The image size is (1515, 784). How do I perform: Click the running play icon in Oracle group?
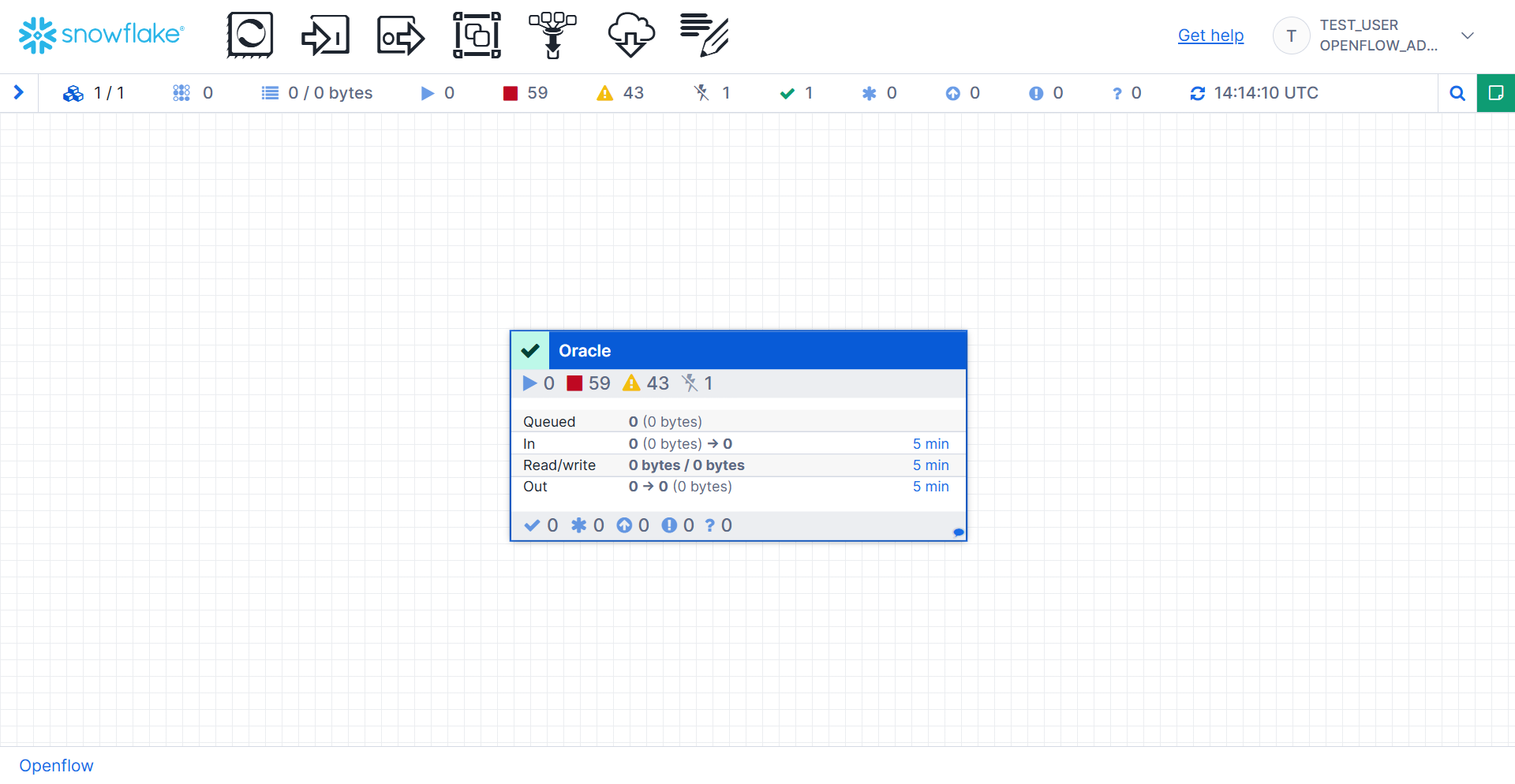coord(529,383)
